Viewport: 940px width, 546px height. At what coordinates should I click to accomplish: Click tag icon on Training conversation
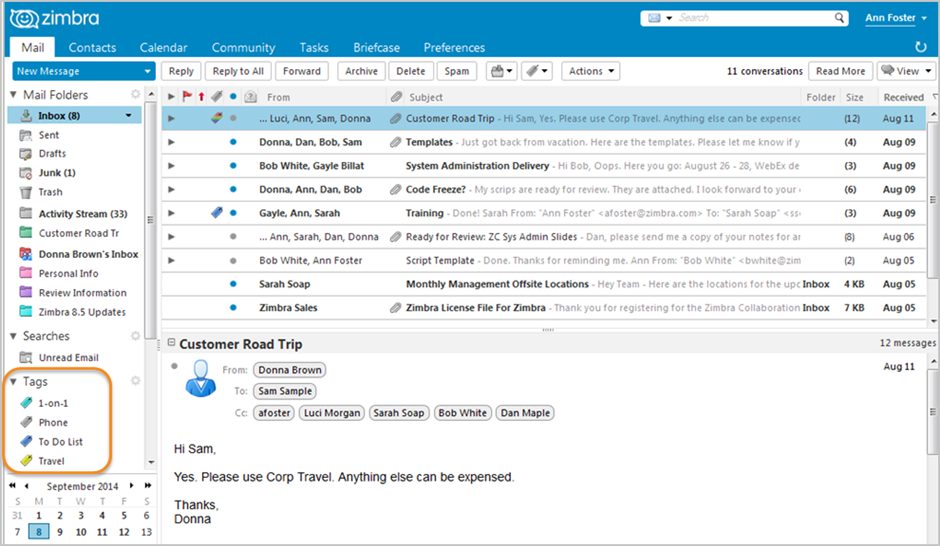[x=217, y=213]
